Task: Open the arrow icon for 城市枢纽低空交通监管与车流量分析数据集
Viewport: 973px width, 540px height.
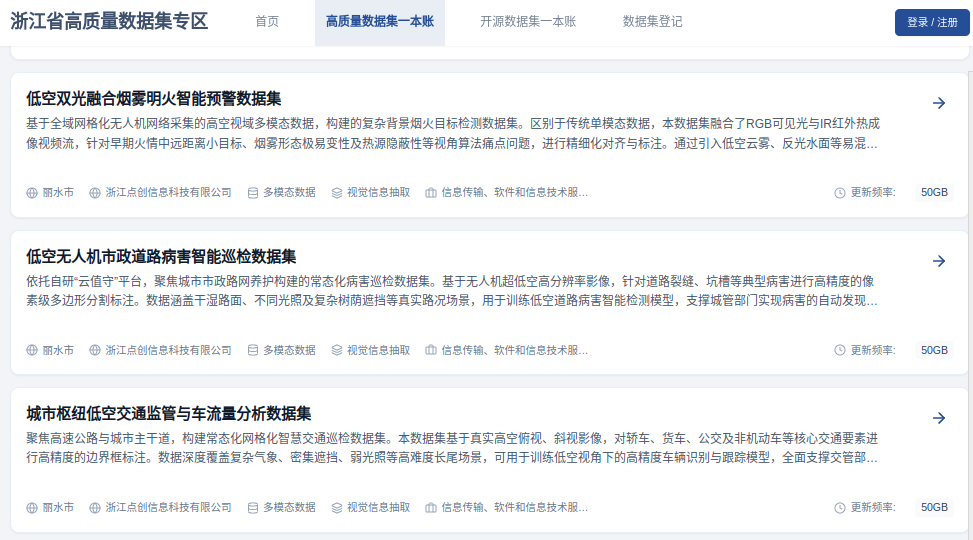Action: pyautogui.click(x=939, y=418)
